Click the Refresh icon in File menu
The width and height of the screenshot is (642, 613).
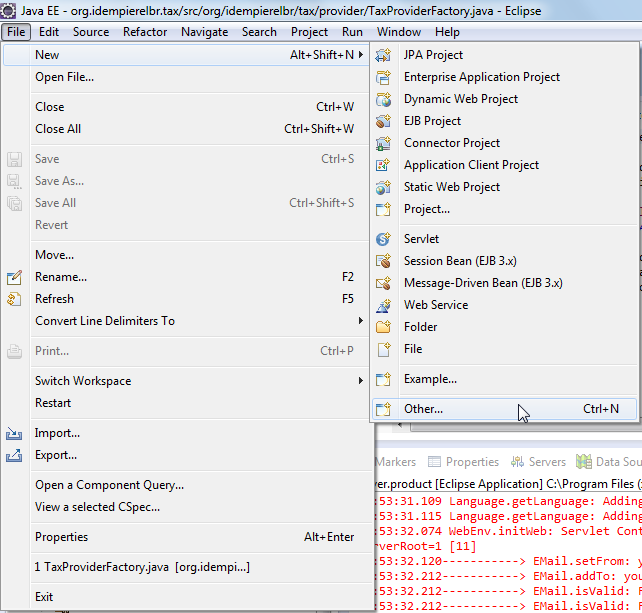coord(15,299)
